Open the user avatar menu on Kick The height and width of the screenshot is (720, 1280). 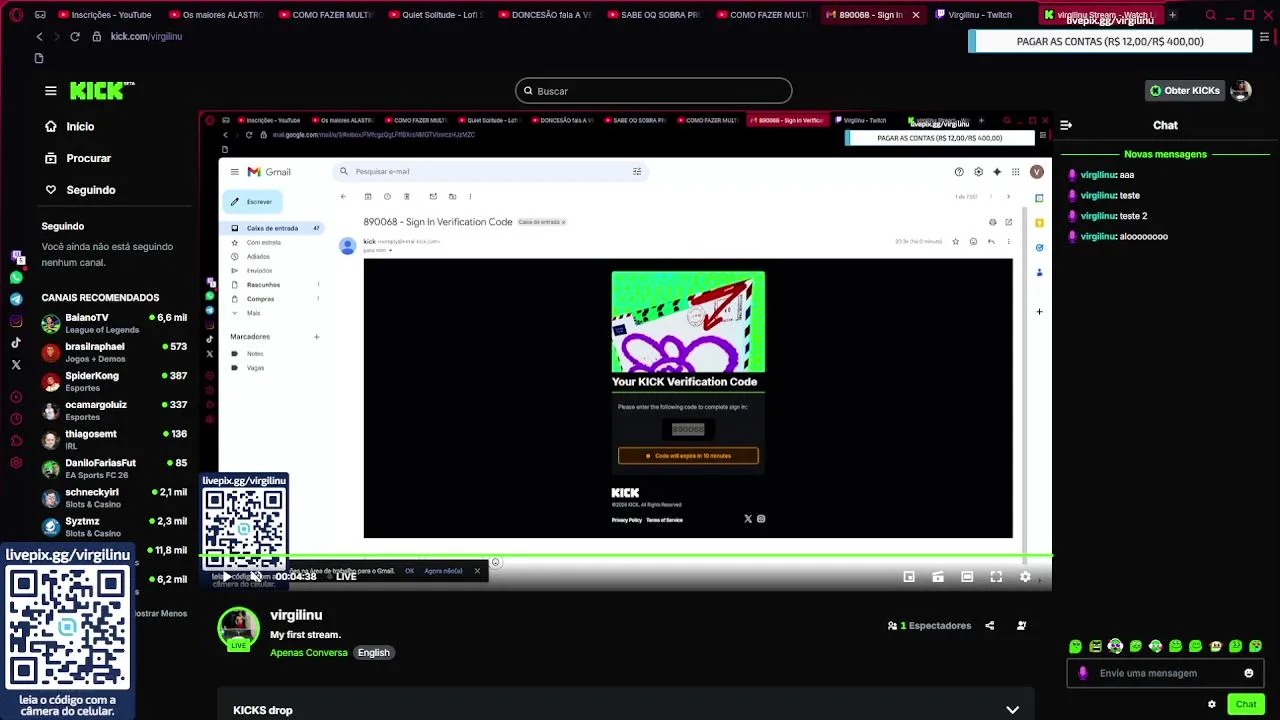click(x=1241, y=91)
